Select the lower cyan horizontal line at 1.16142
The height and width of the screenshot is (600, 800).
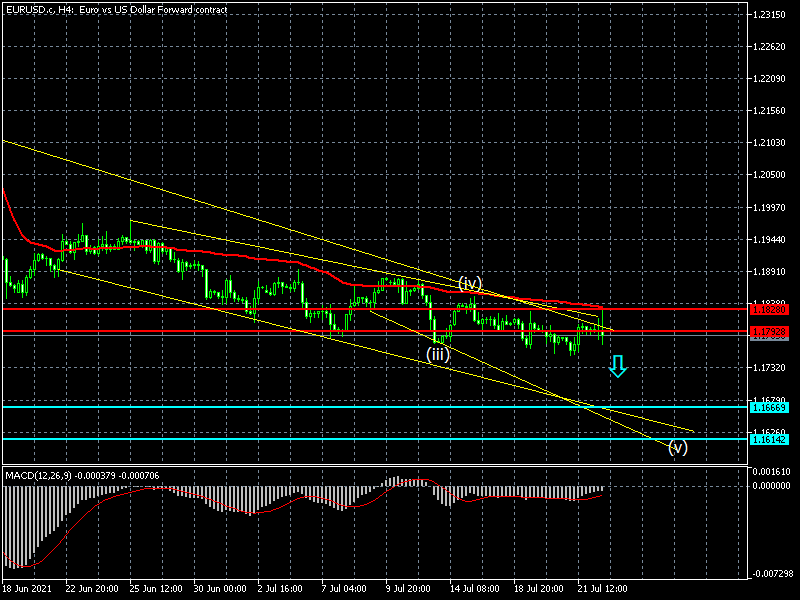pyautogui.click(x=300, y=439)
